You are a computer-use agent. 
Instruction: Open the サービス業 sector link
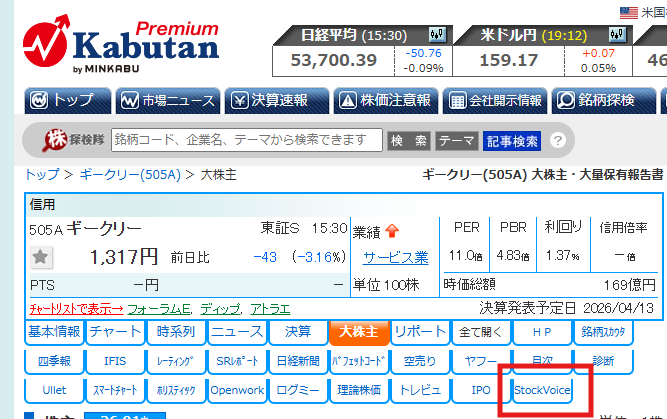pos(396,258)
